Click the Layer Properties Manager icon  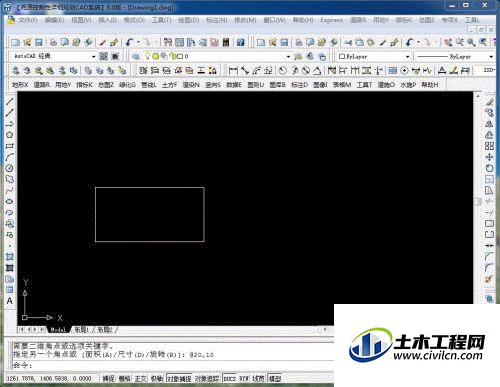(x=136, y=56)
